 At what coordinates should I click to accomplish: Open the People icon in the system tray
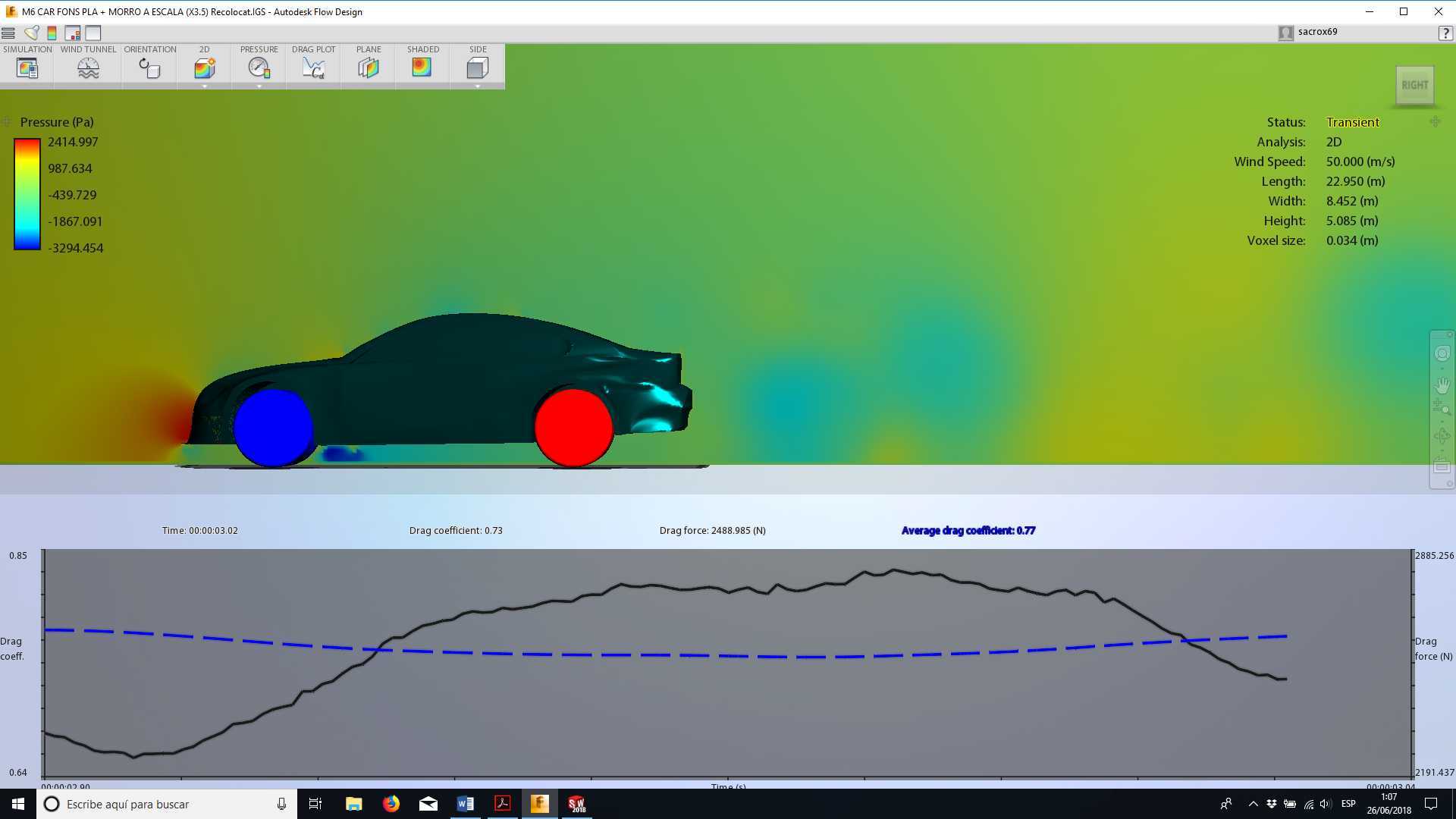click(1225, 804)
